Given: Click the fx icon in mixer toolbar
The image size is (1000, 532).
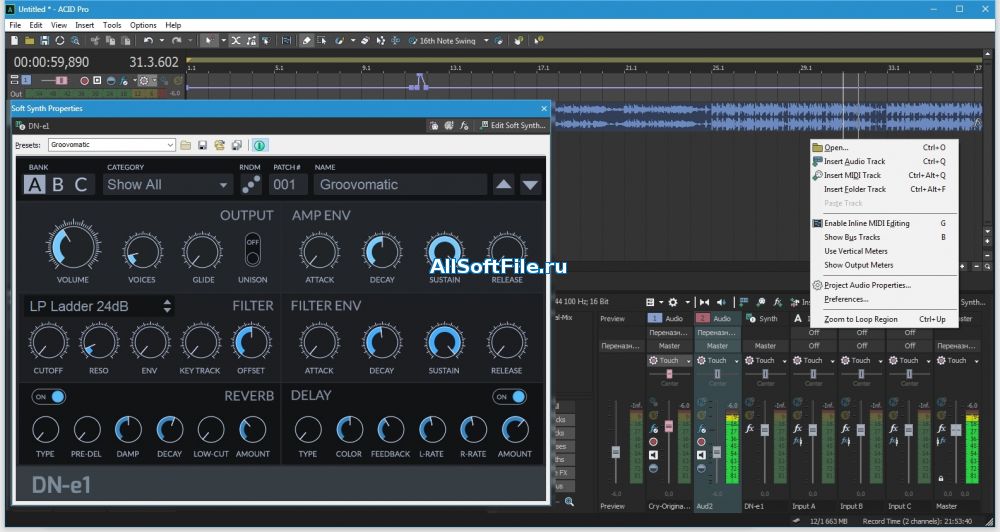Looking at the screenshot, I should [777, 302].
